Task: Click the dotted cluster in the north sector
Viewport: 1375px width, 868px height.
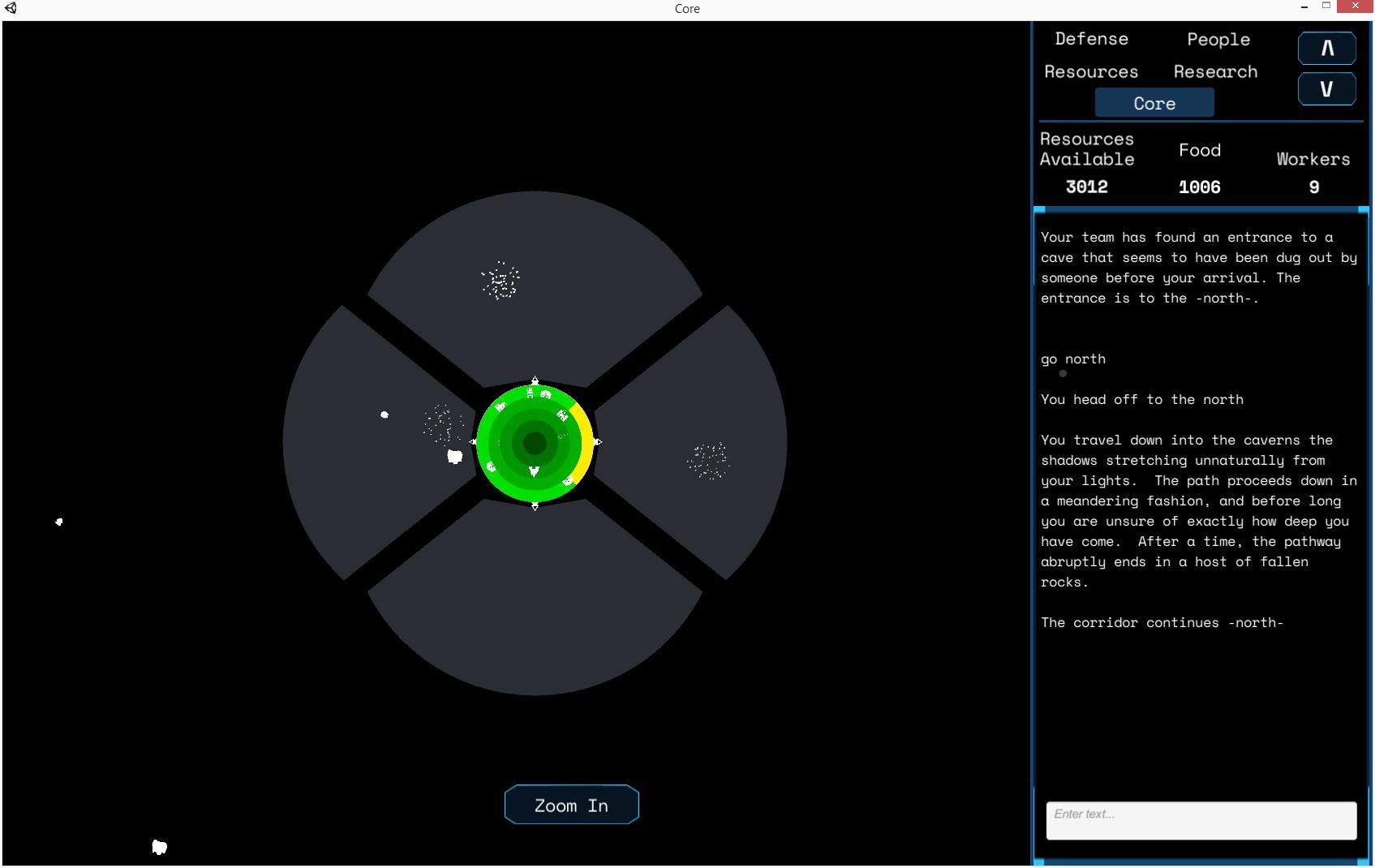Action: tap(501, 281)
